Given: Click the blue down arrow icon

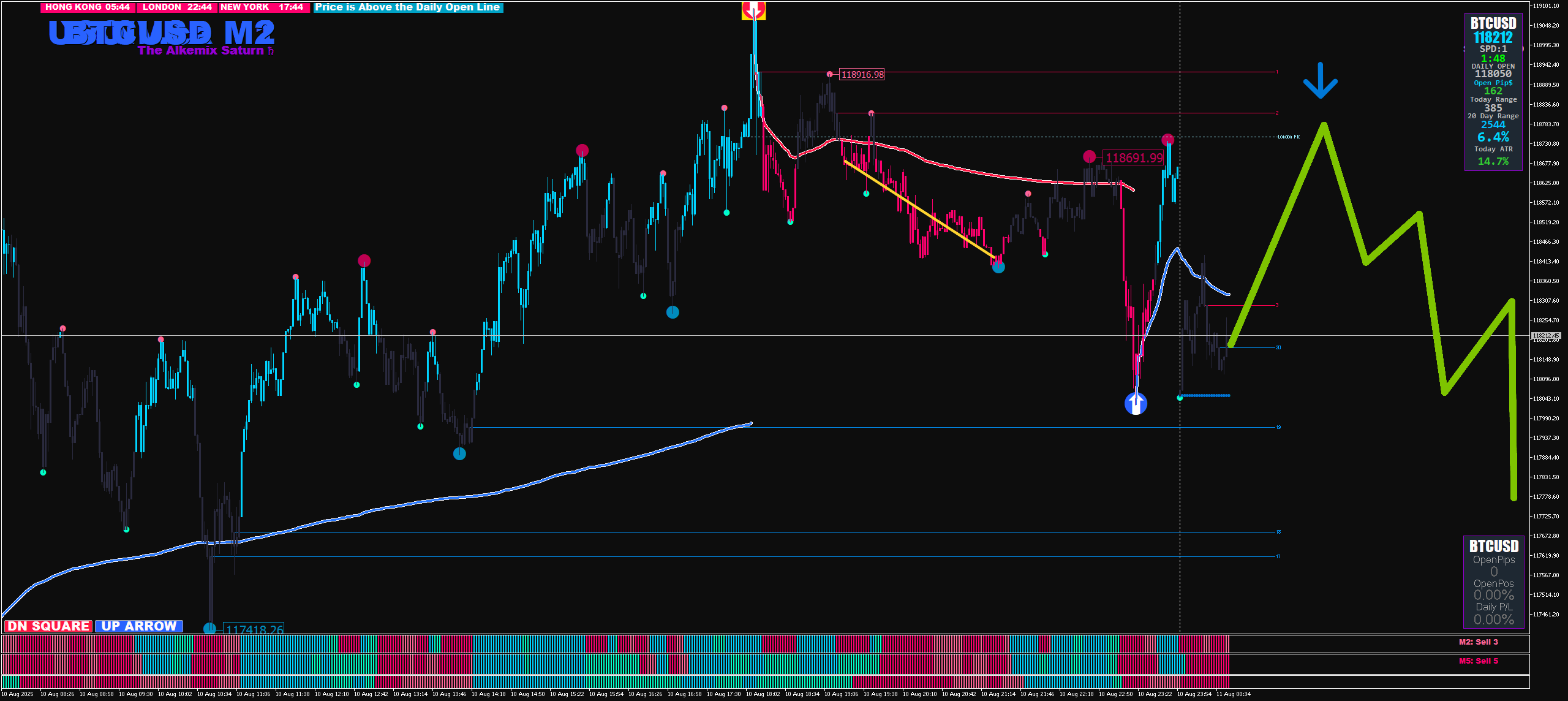Looking at the screenshot, I should pos(1320,81).
